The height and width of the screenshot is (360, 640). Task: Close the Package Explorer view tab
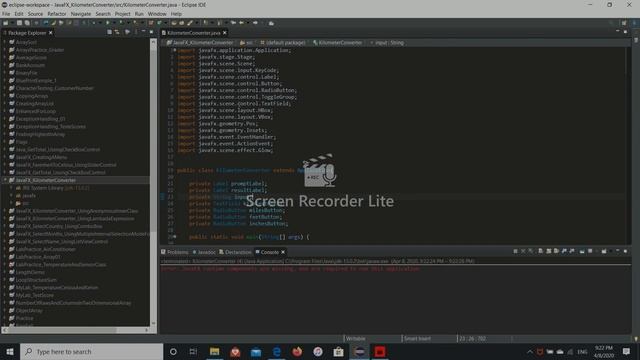(51, 33)
